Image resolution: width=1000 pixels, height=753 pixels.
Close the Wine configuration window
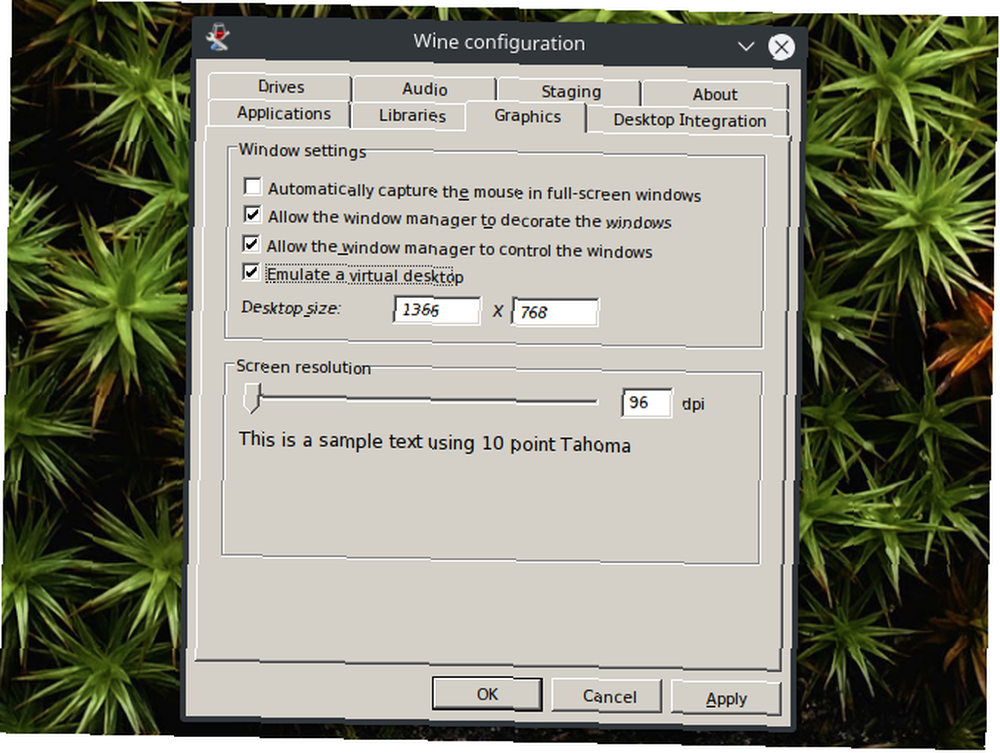[781, 47]
